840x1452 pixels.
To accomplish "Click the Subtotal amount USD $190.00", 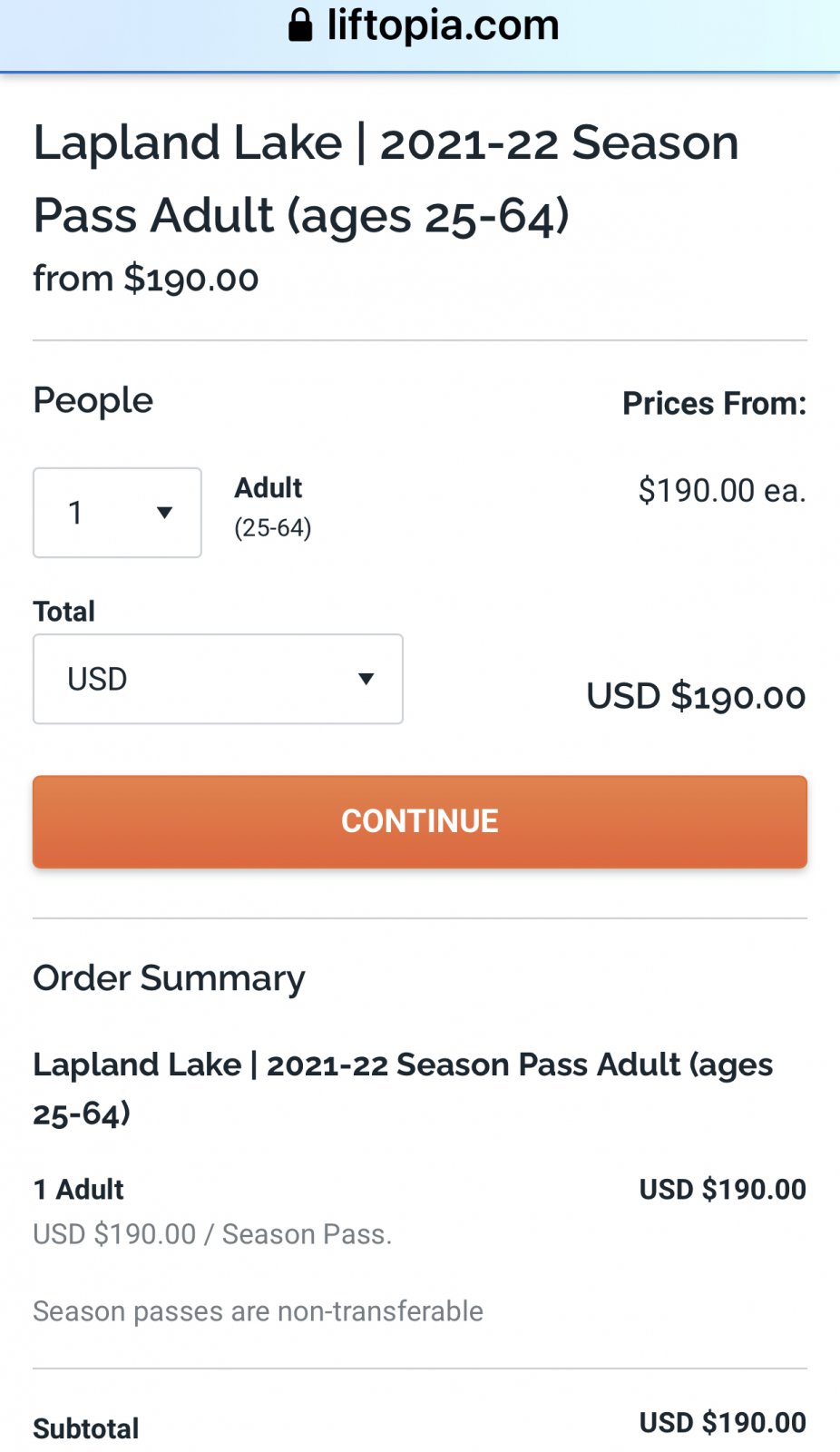I will [722, 1422].
